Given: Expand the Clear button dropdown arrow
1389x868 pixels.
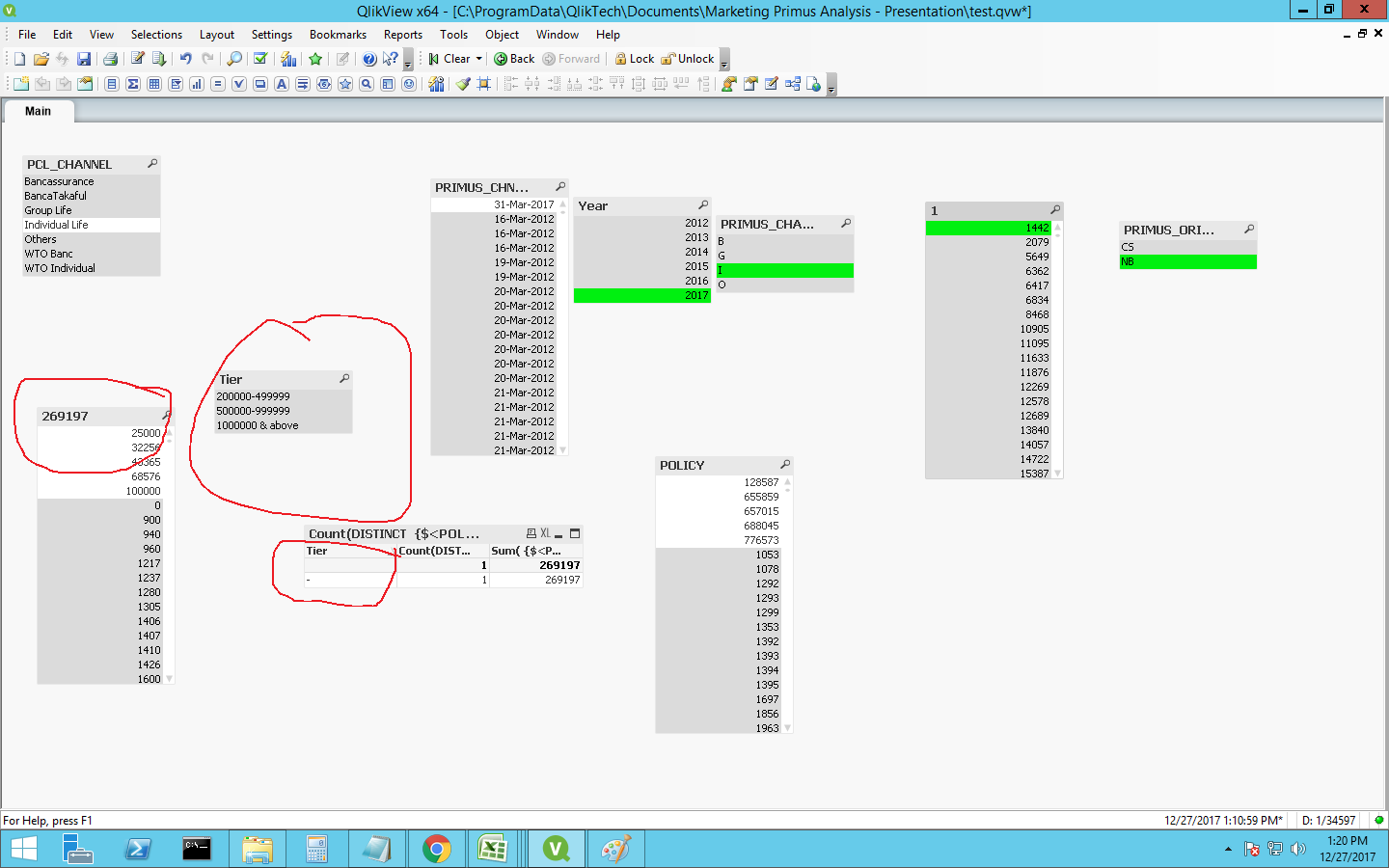Looking at the screenshot, I should (478, 59).
